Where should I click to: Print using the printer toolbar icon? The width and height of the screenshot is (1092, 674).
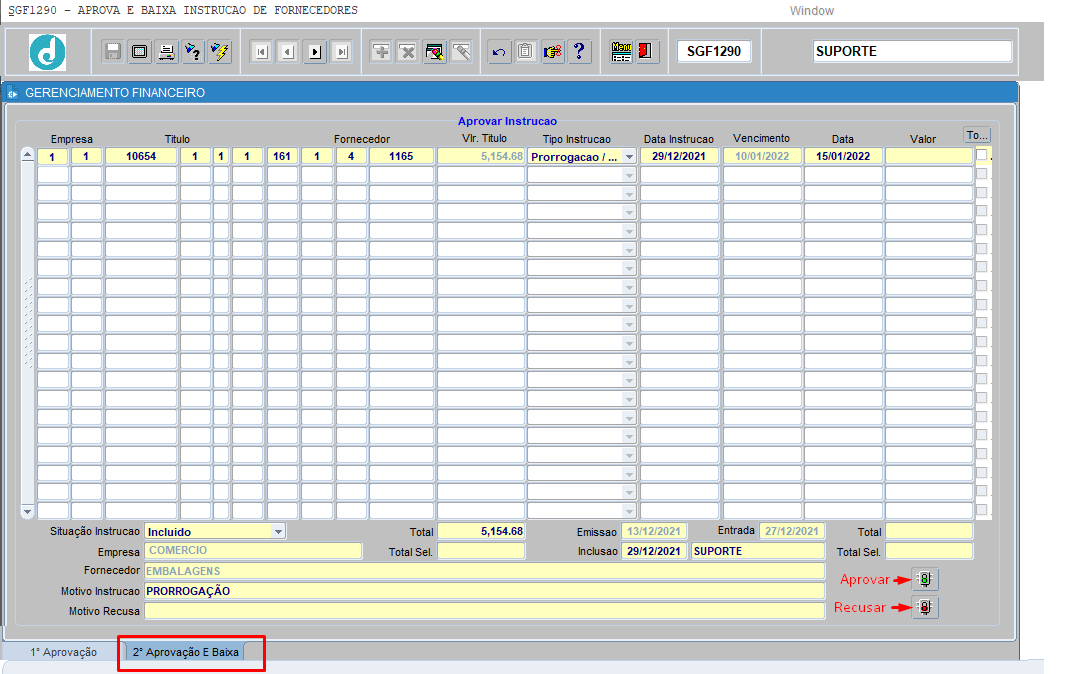point(166,52)
